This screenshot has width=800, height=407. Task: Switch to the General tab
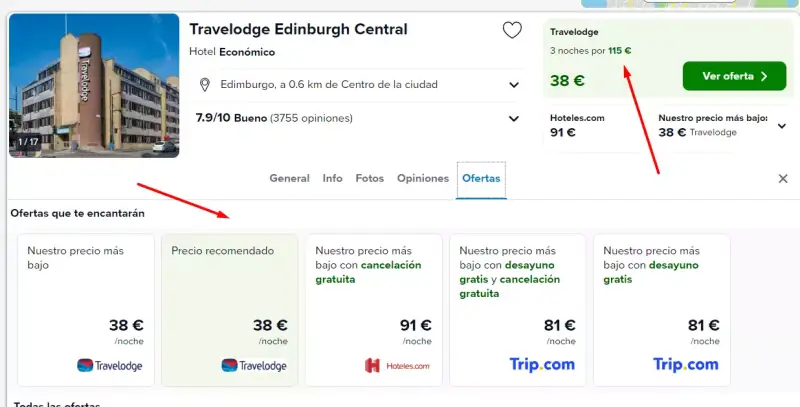(x=289, y=179)
